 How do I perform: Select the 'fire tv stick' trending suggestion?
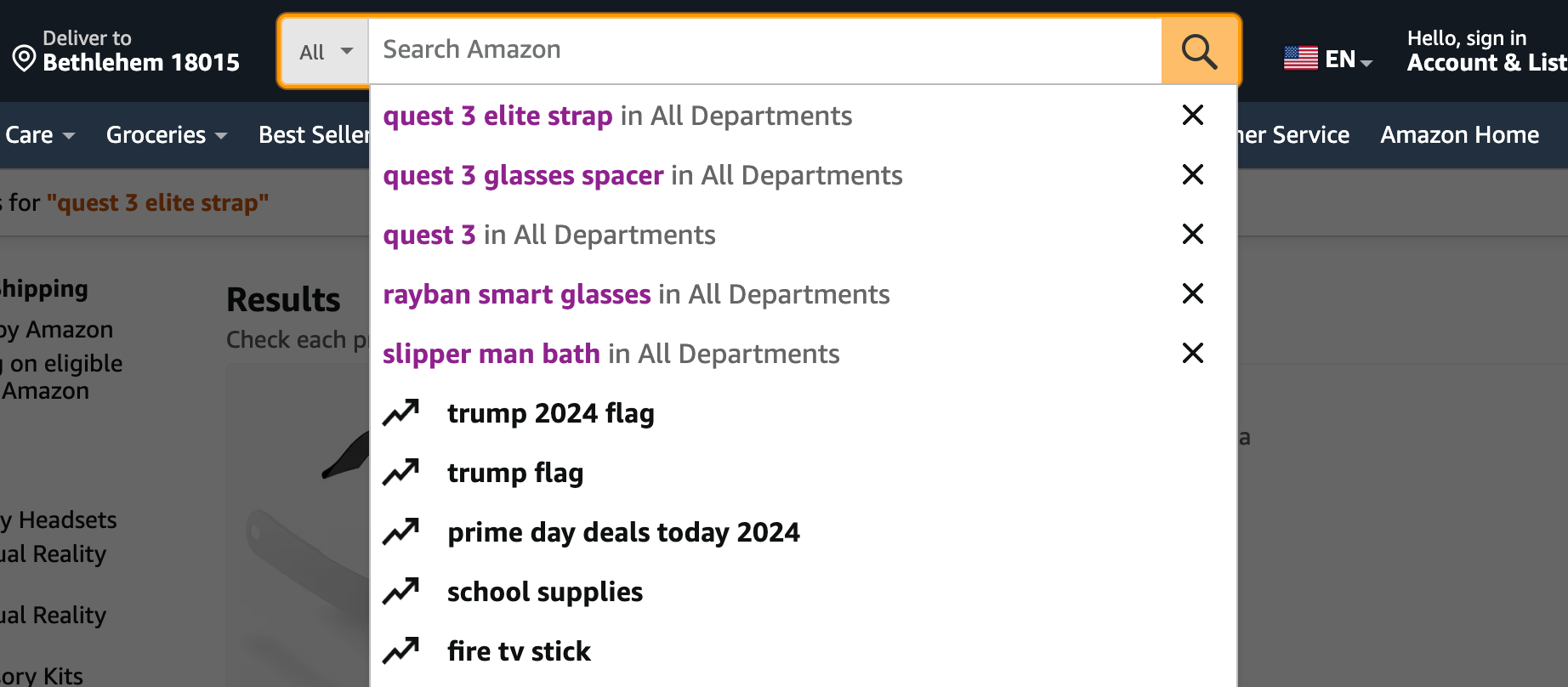(519, 651)
